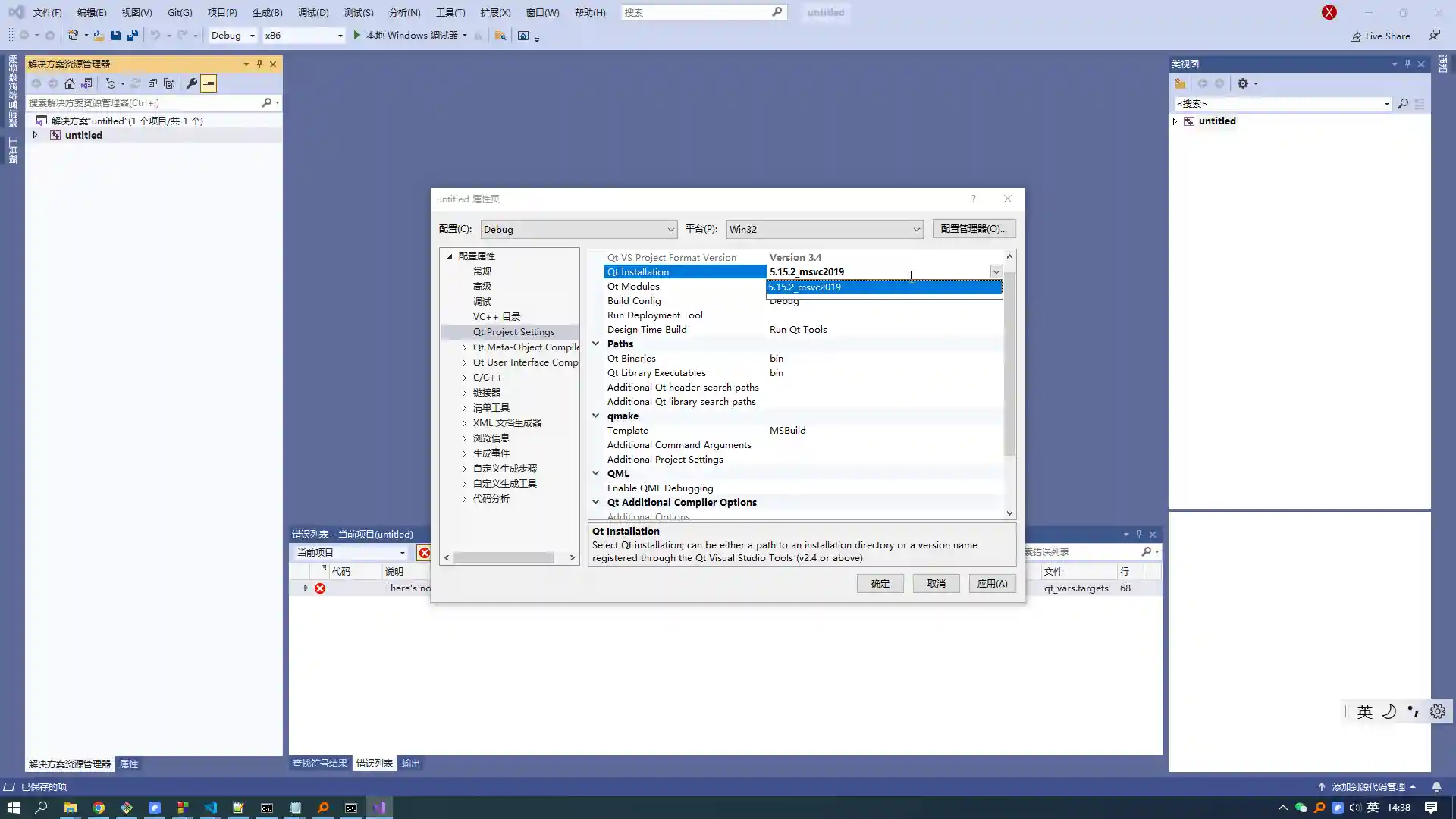Open the Debug solution configuration dropdown in toolbar
The width and height of the screenshot is (1456, 819).
(x=233, y=36)
